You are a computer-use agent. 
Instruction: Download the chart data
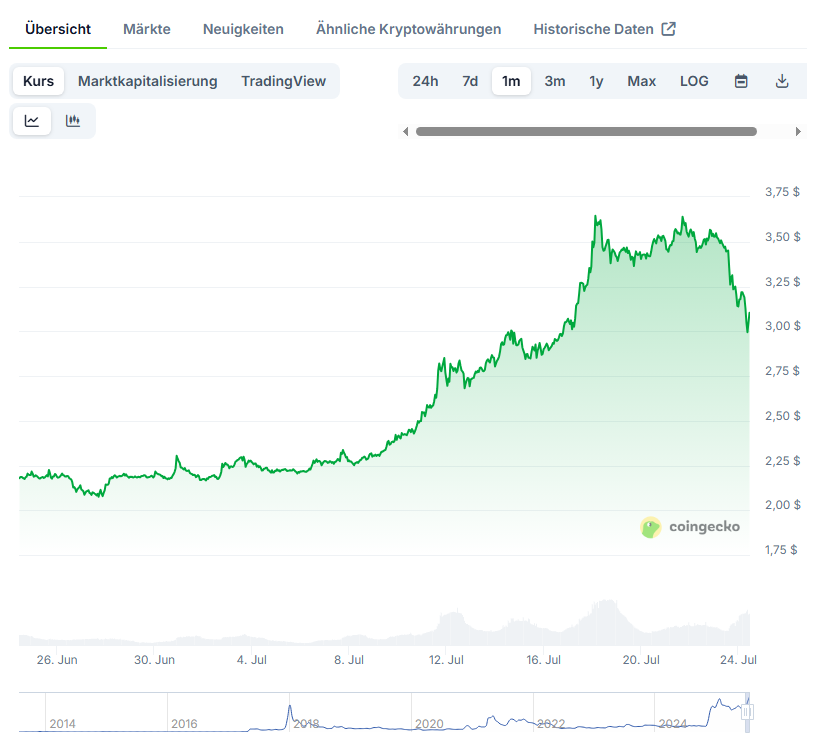pyautogui.click(x=782, y=81)
